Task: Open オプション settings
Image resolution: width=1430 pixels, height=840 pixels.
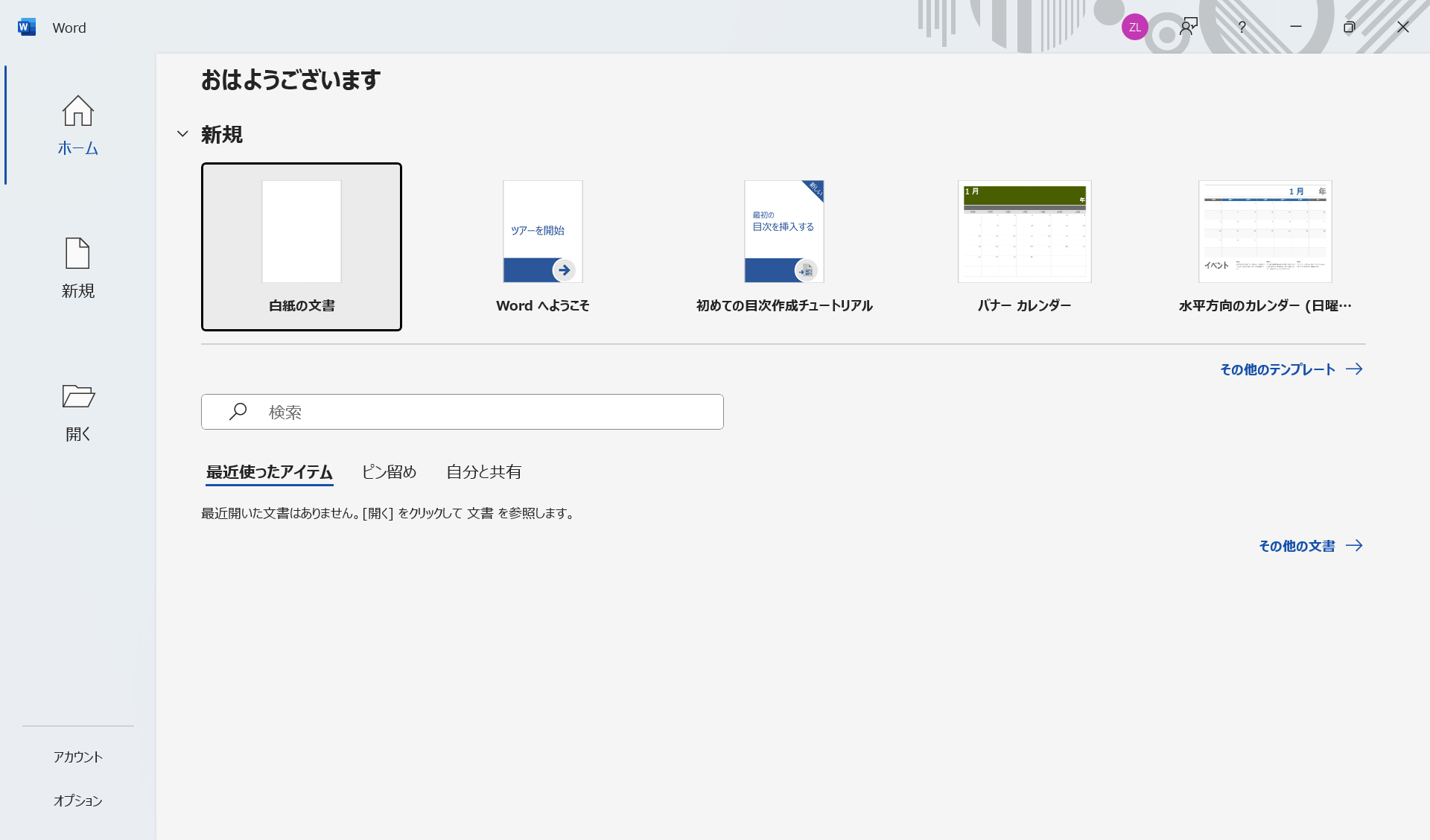Action: [77, 801]
